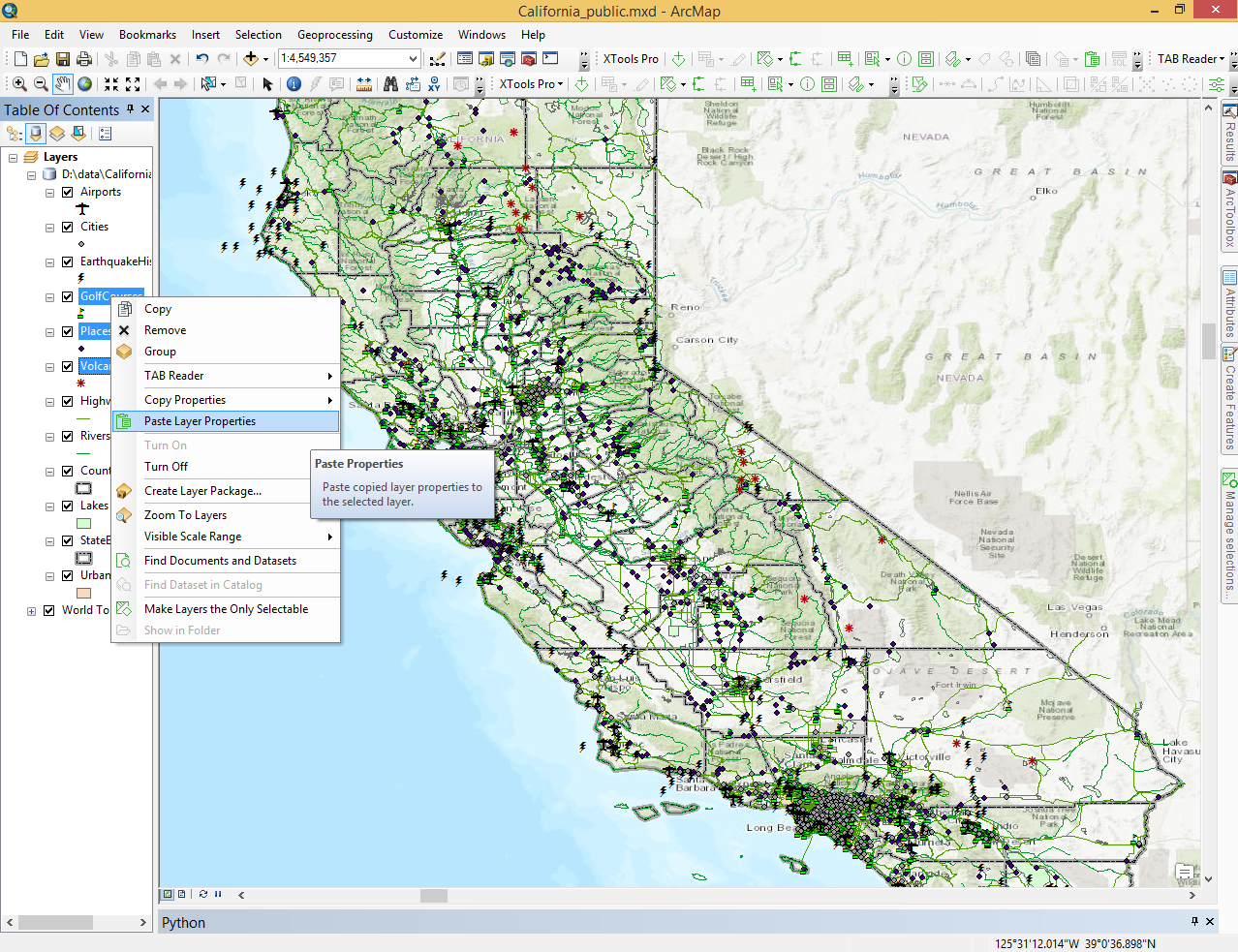Click the Fixed Zoom In icon

(111, 84)
